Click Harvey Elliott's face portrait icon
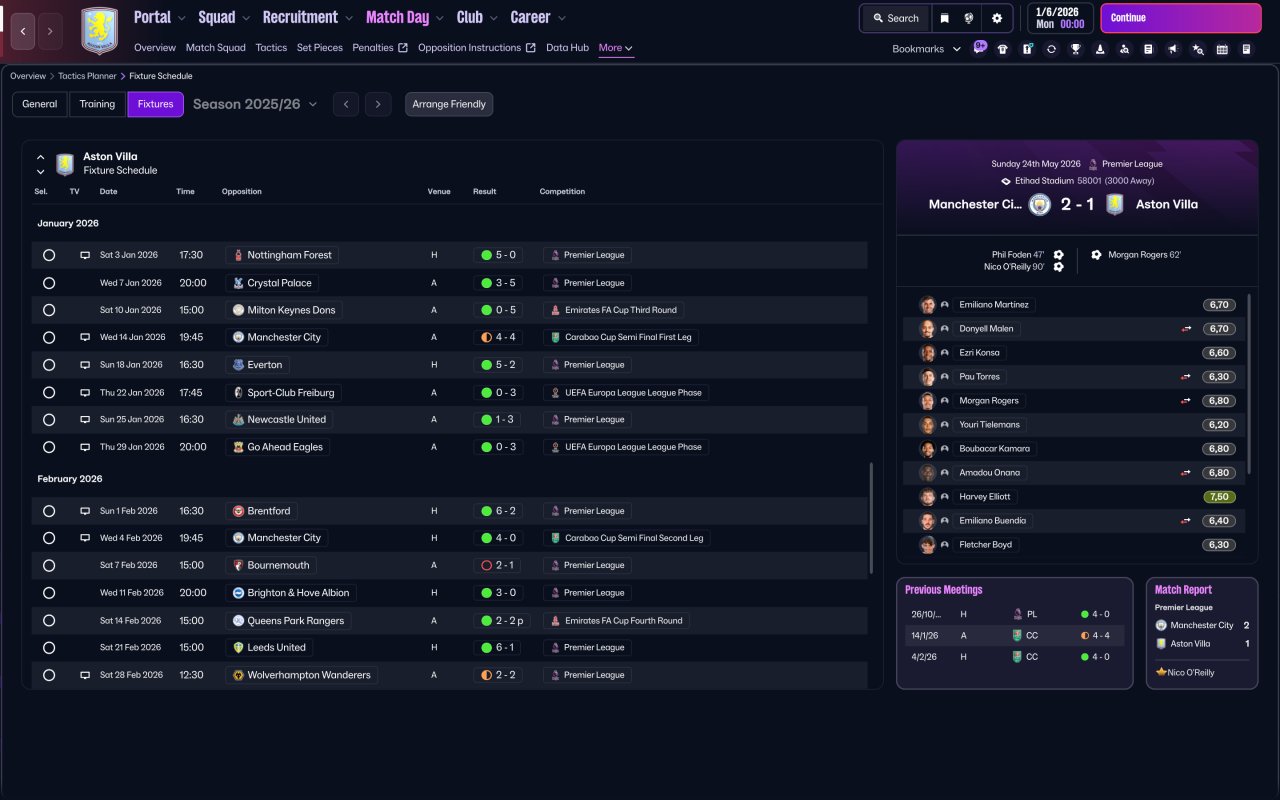 coord(928,497)
